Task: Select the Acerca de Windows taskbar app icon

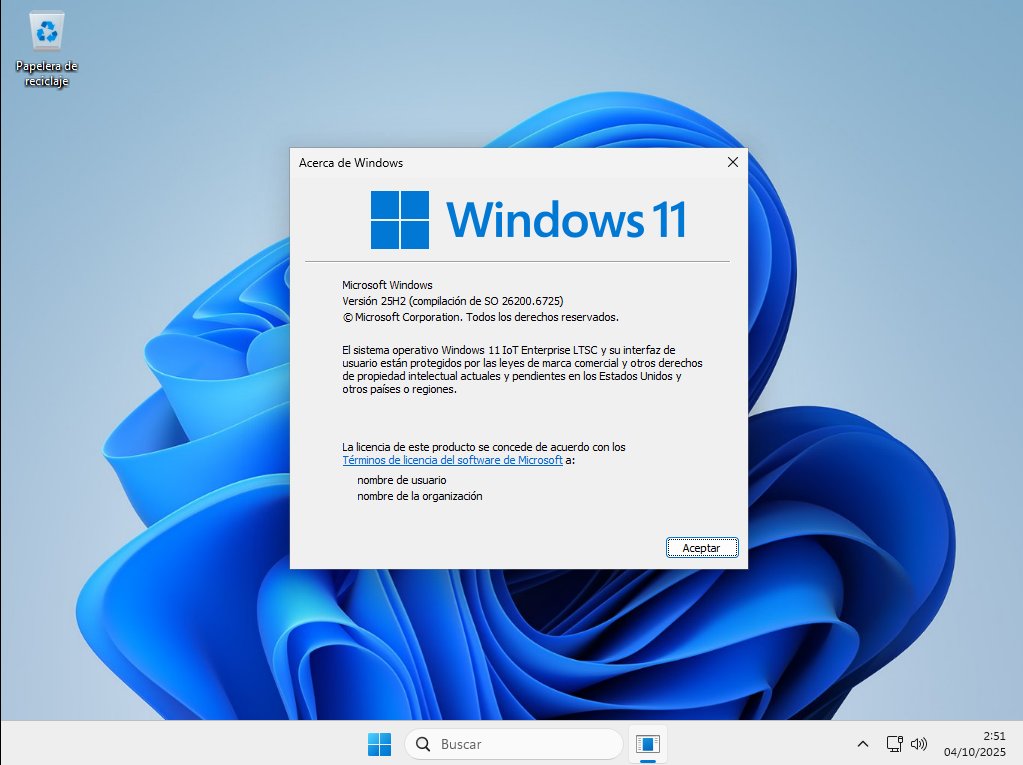Action: [x=648, y=744]
